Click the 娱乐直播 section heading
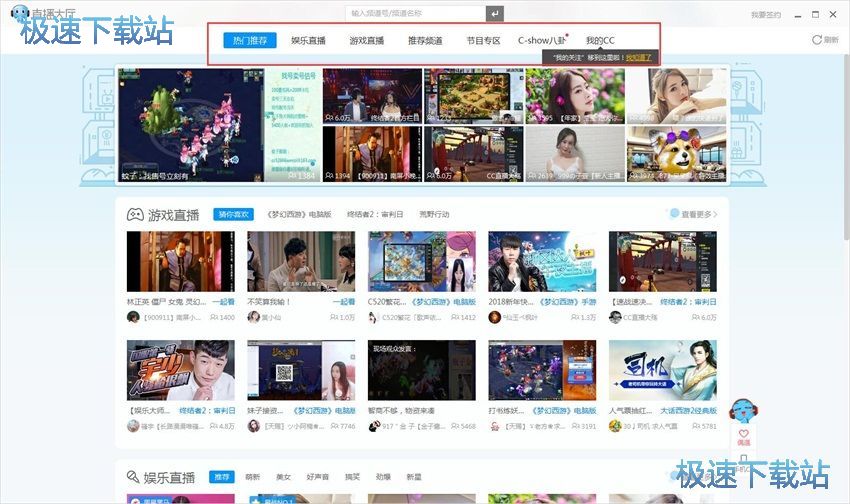The image size is (850, 504). click(x=169, y=477)
